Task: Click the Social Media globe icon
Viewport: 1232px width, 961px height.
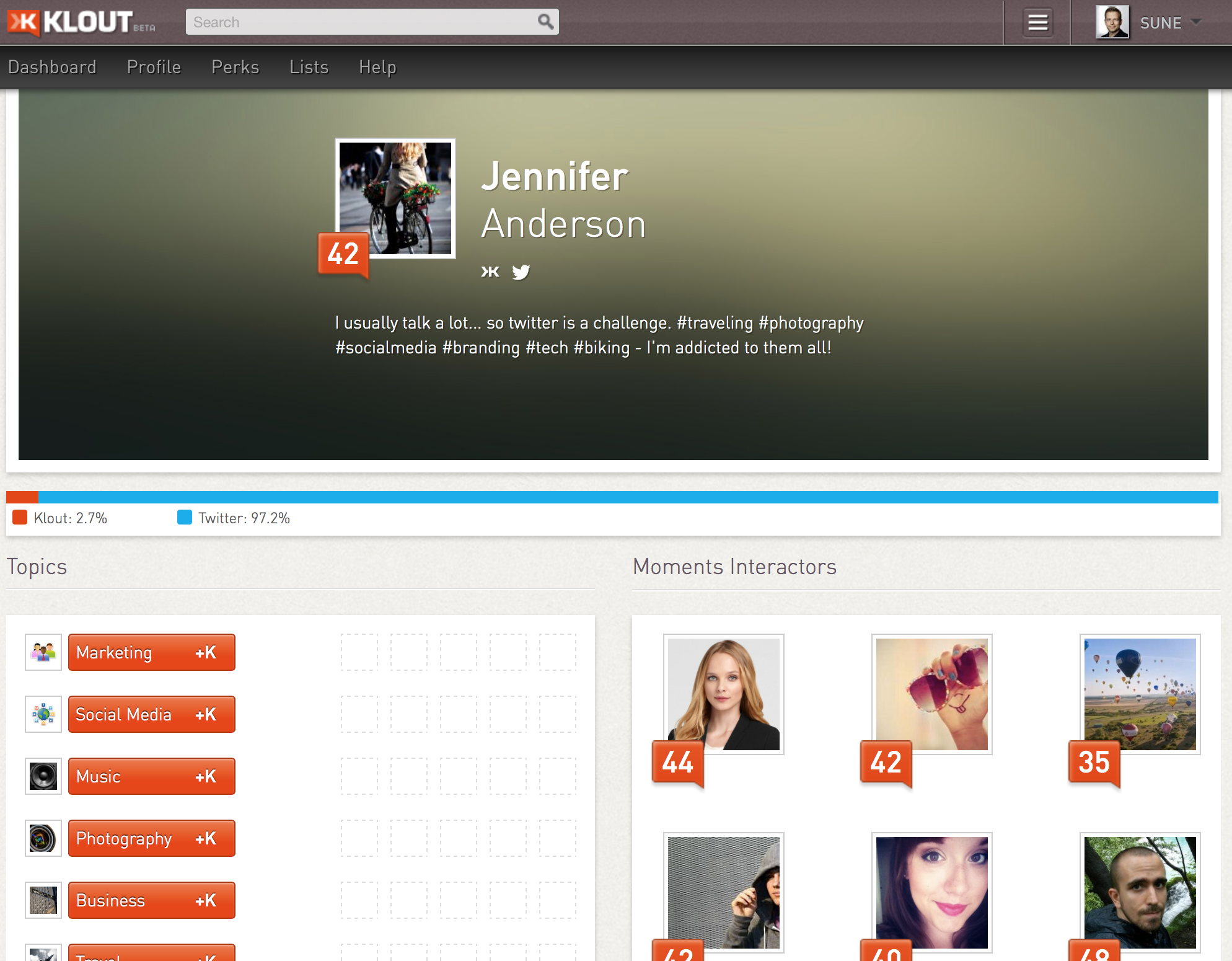Action: click(43, 714)
